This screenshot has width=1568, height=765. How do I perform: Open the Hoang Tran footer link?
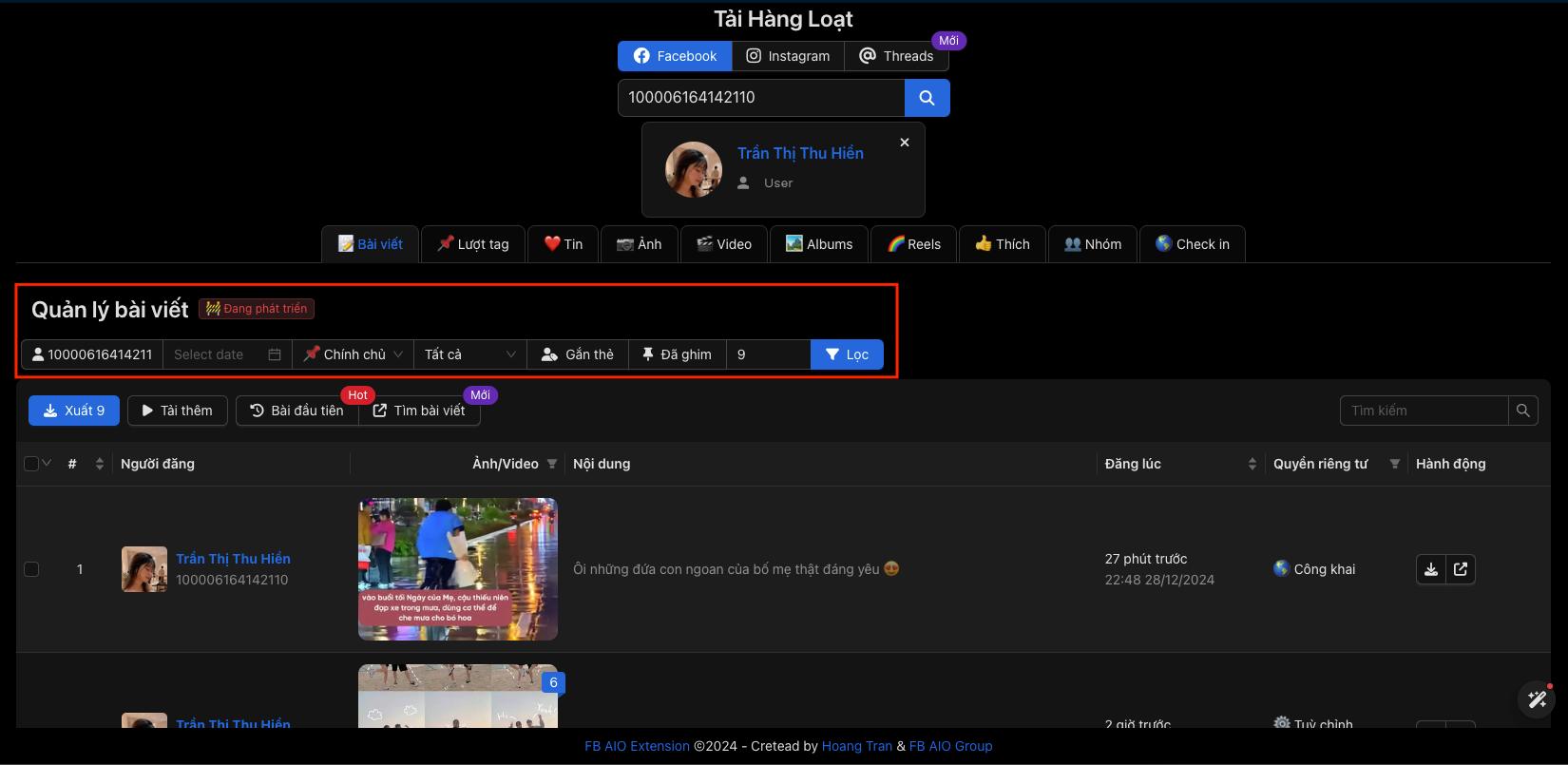pos(857,746)
